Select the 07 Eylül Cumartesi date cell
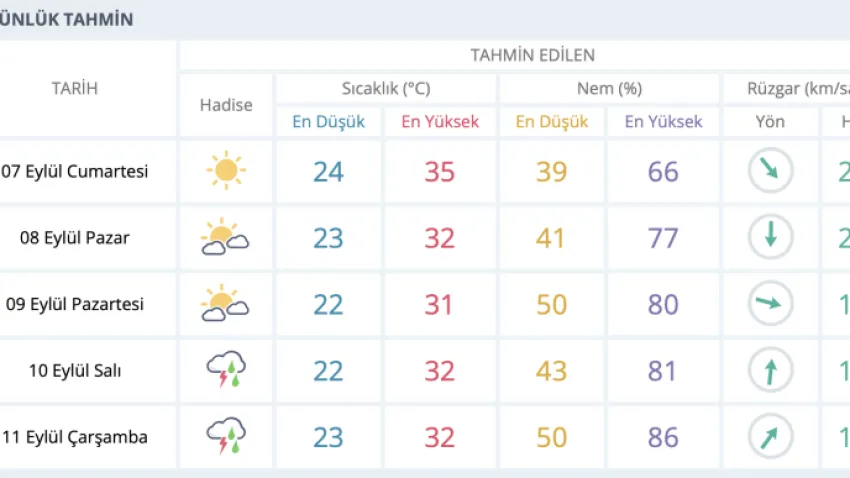 click(74, 171)
